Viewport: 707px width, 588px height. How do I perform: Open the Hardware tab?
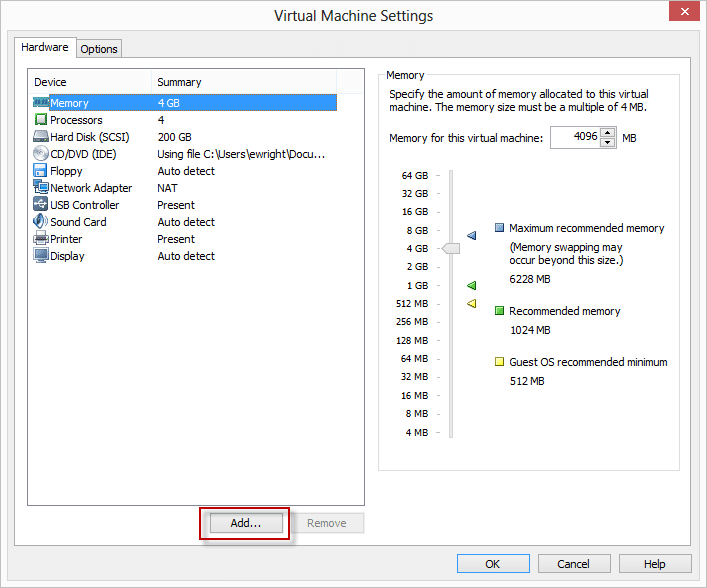click(46, 47)
